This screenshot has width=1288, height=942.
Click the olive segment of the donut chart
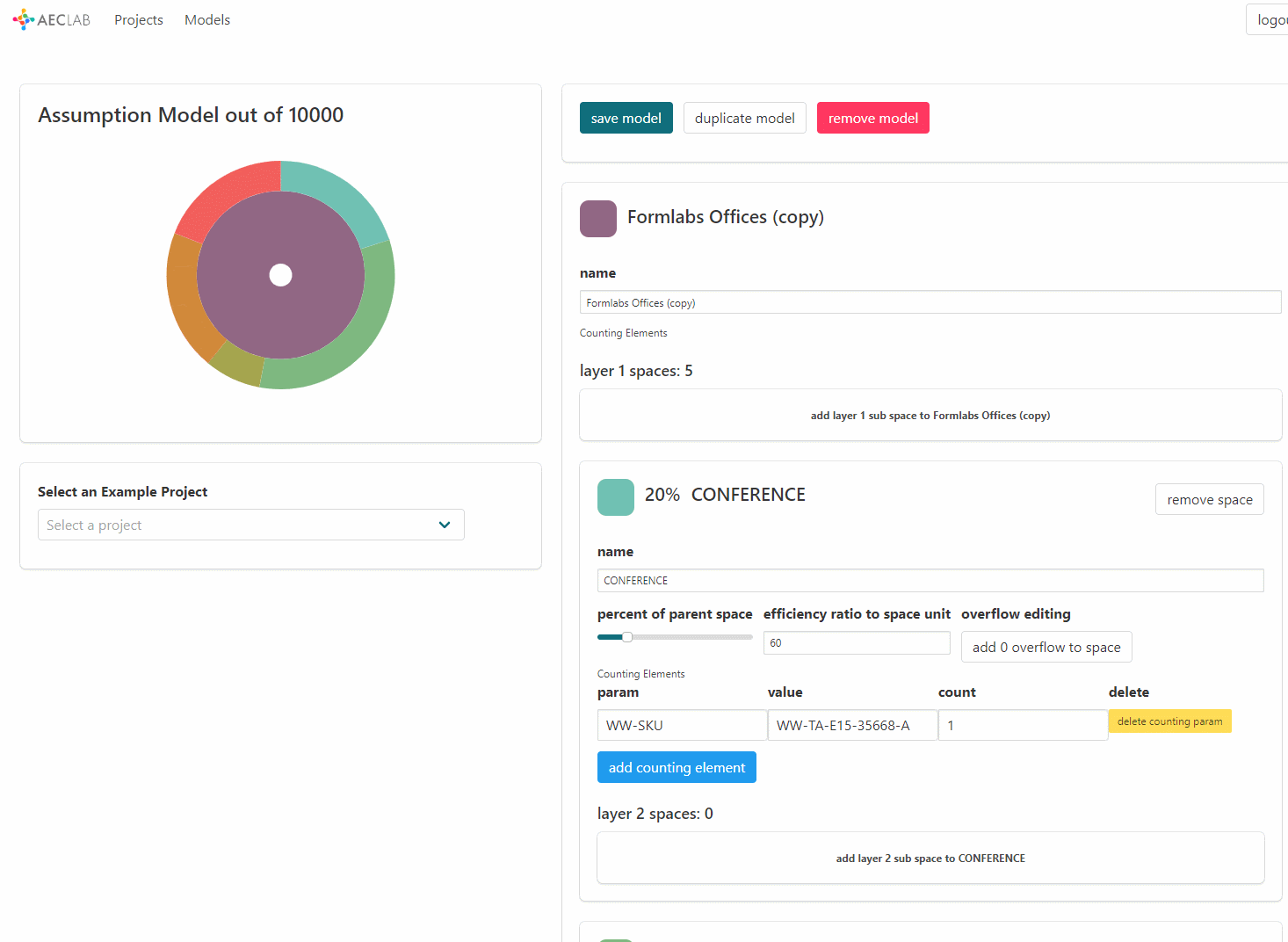[x=239, y=366]
